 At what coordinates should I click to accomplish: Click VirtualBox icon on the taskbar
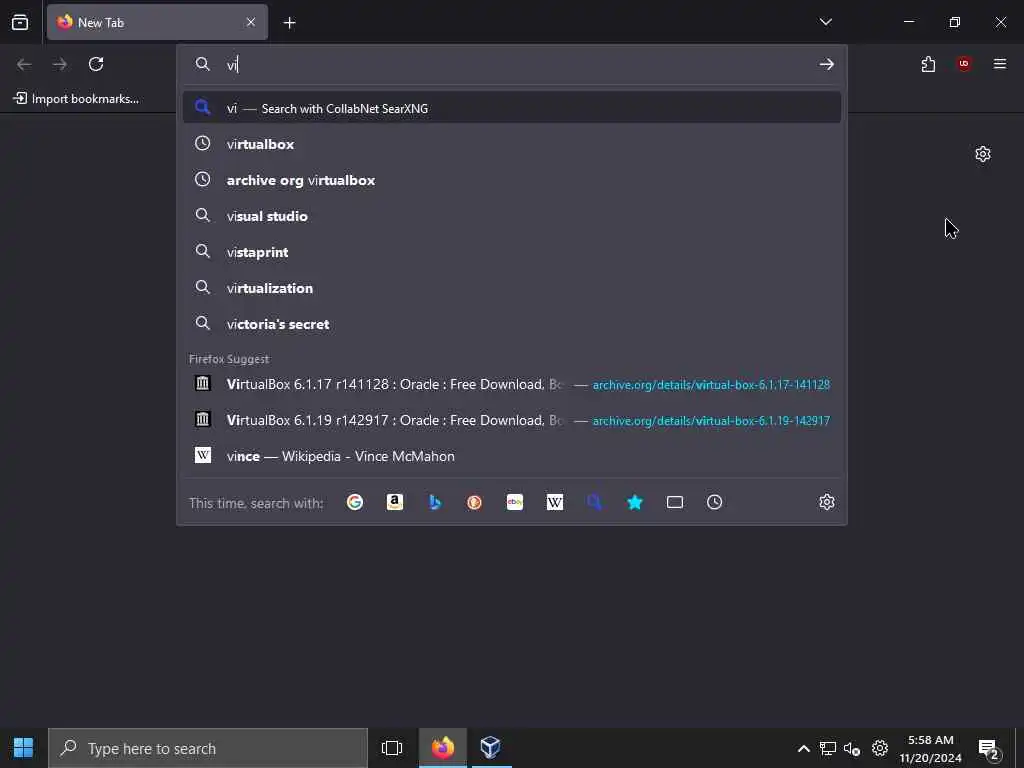point(490,748)
